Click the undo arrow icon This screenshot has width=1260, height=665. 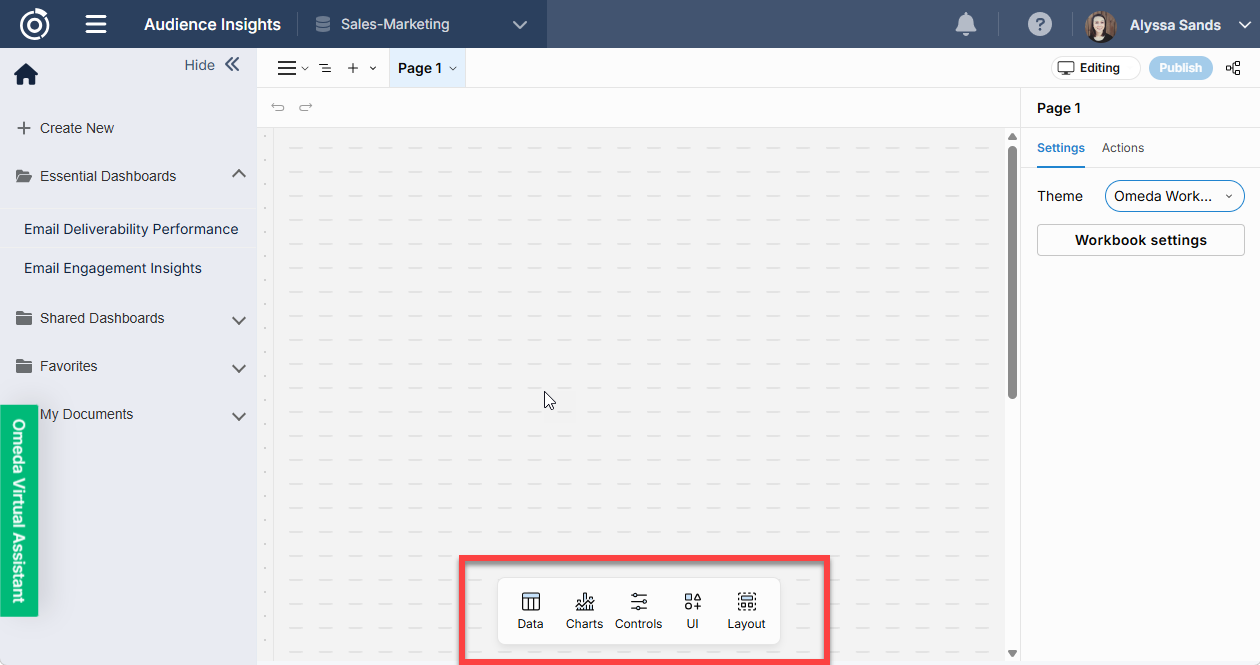(x=278, y=107)
